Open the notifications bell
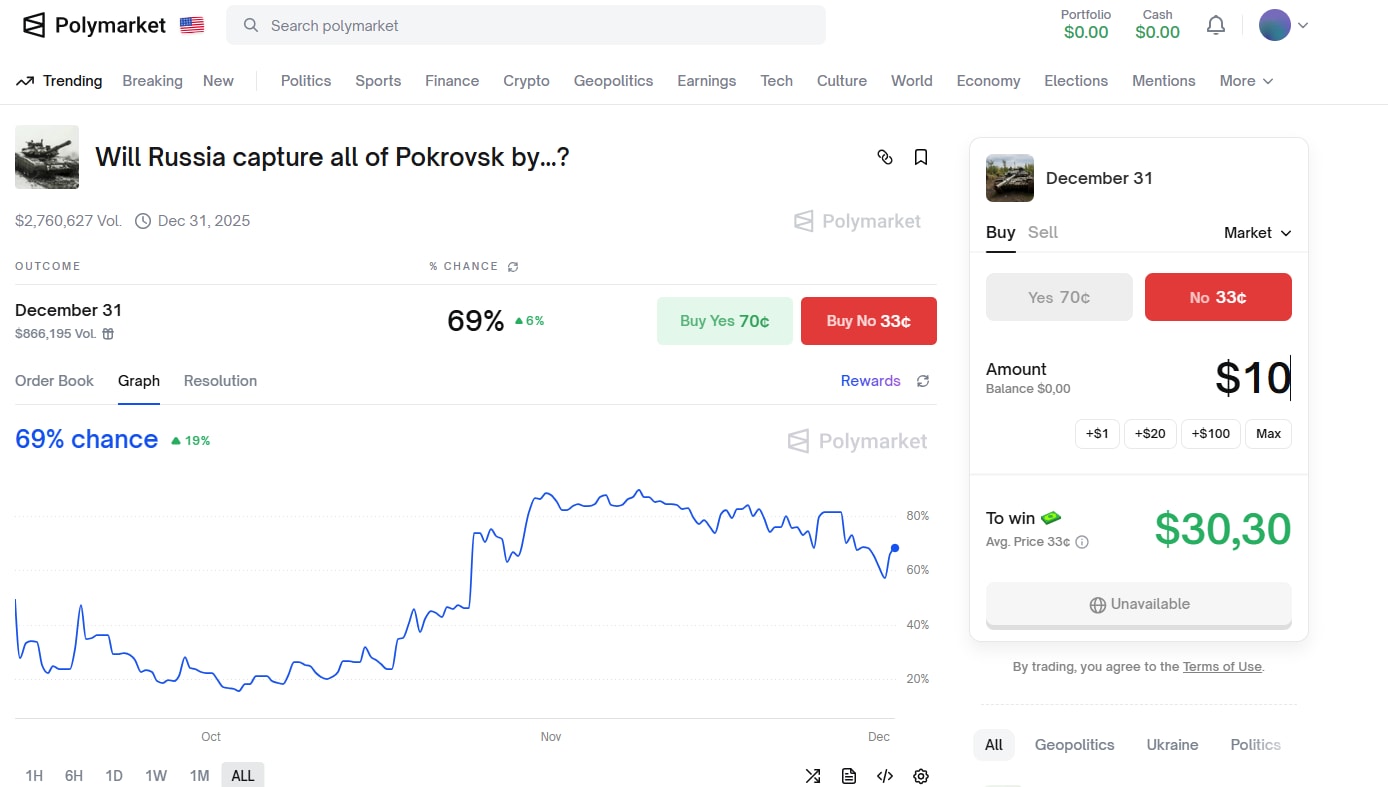The width and height of the screenshot is (1388, 787). (1216, 25)
